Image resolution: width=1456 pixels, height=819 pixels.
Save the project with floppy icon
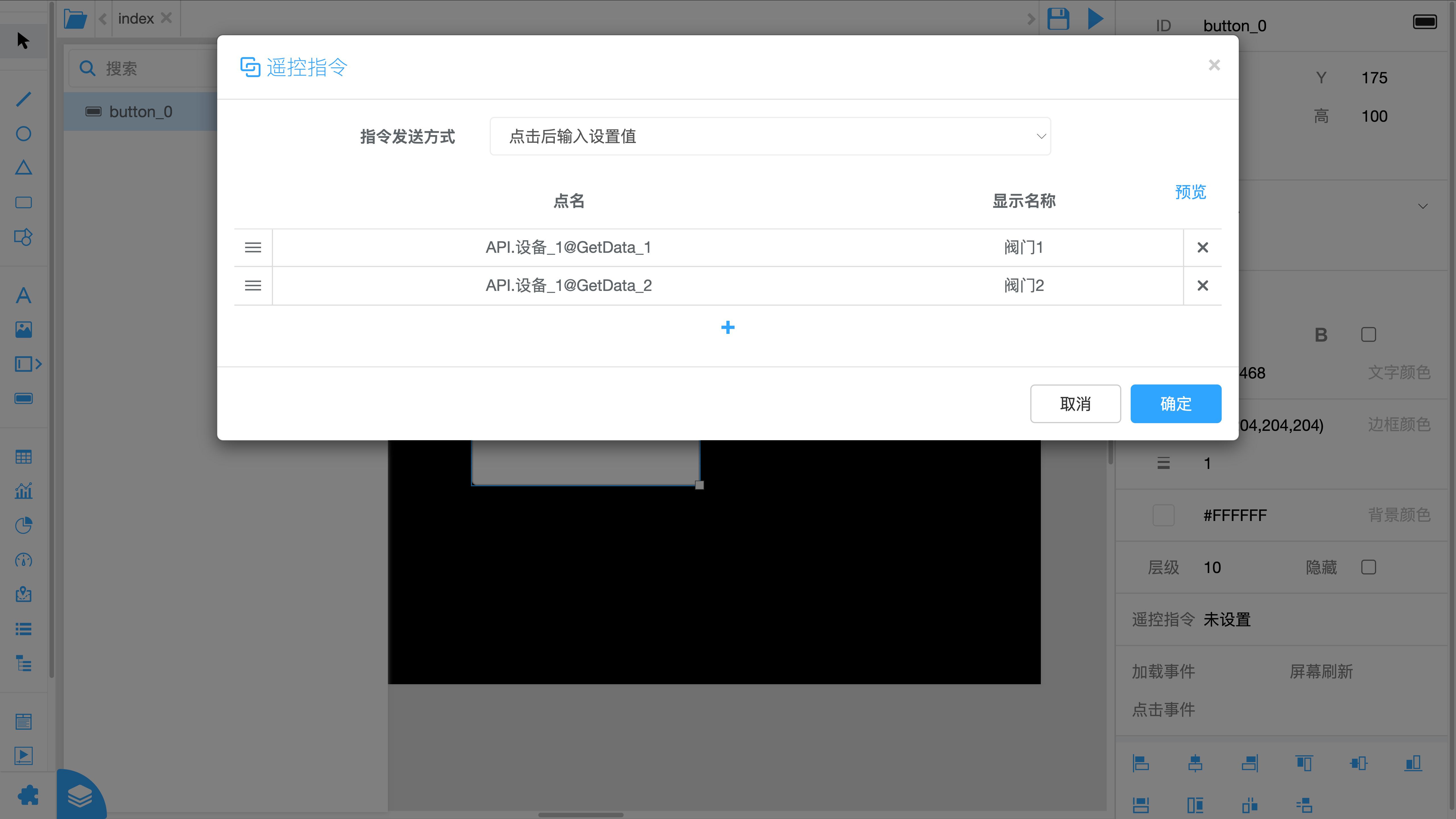[1058, 19]
